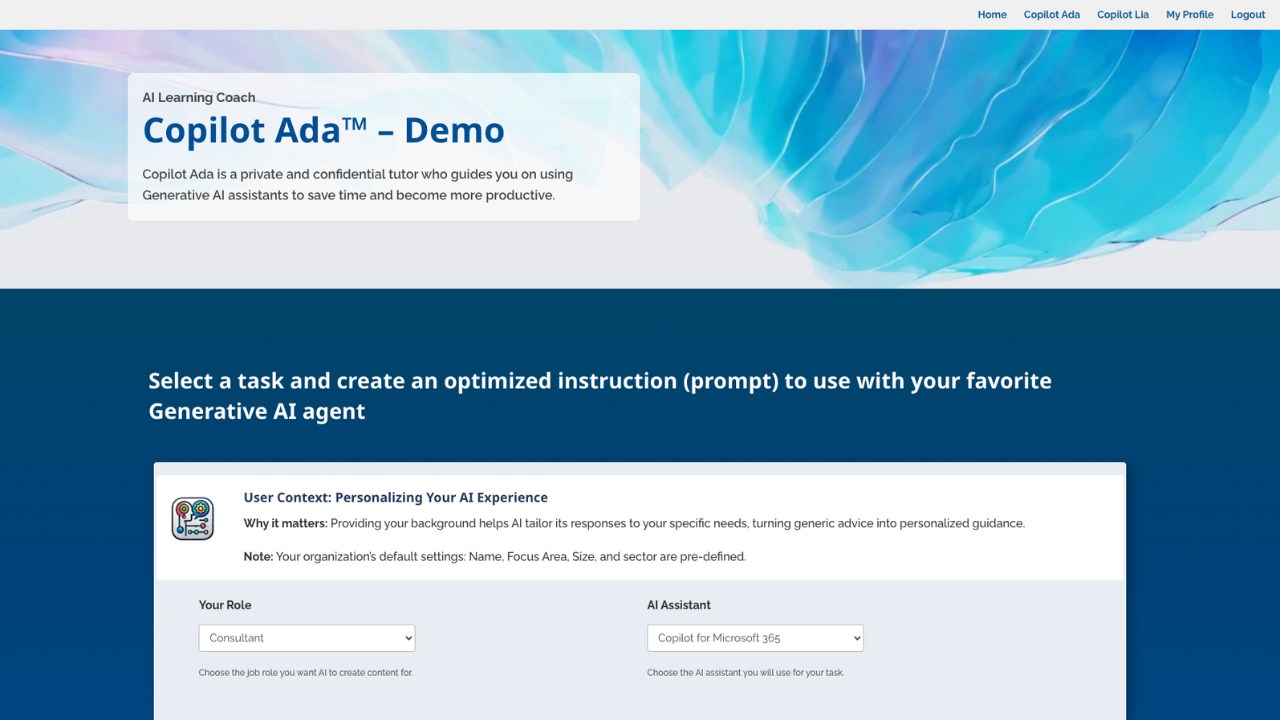
Task: Click the Copilot Ada description paragraph
Action: 357,185
